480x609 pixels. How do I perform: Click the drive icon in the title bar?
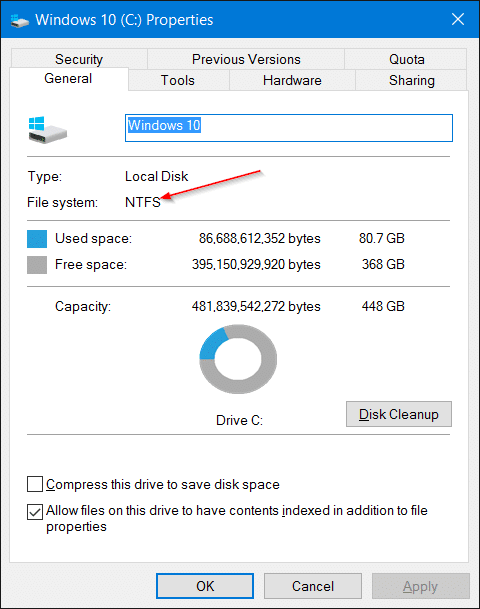(19, 21)
